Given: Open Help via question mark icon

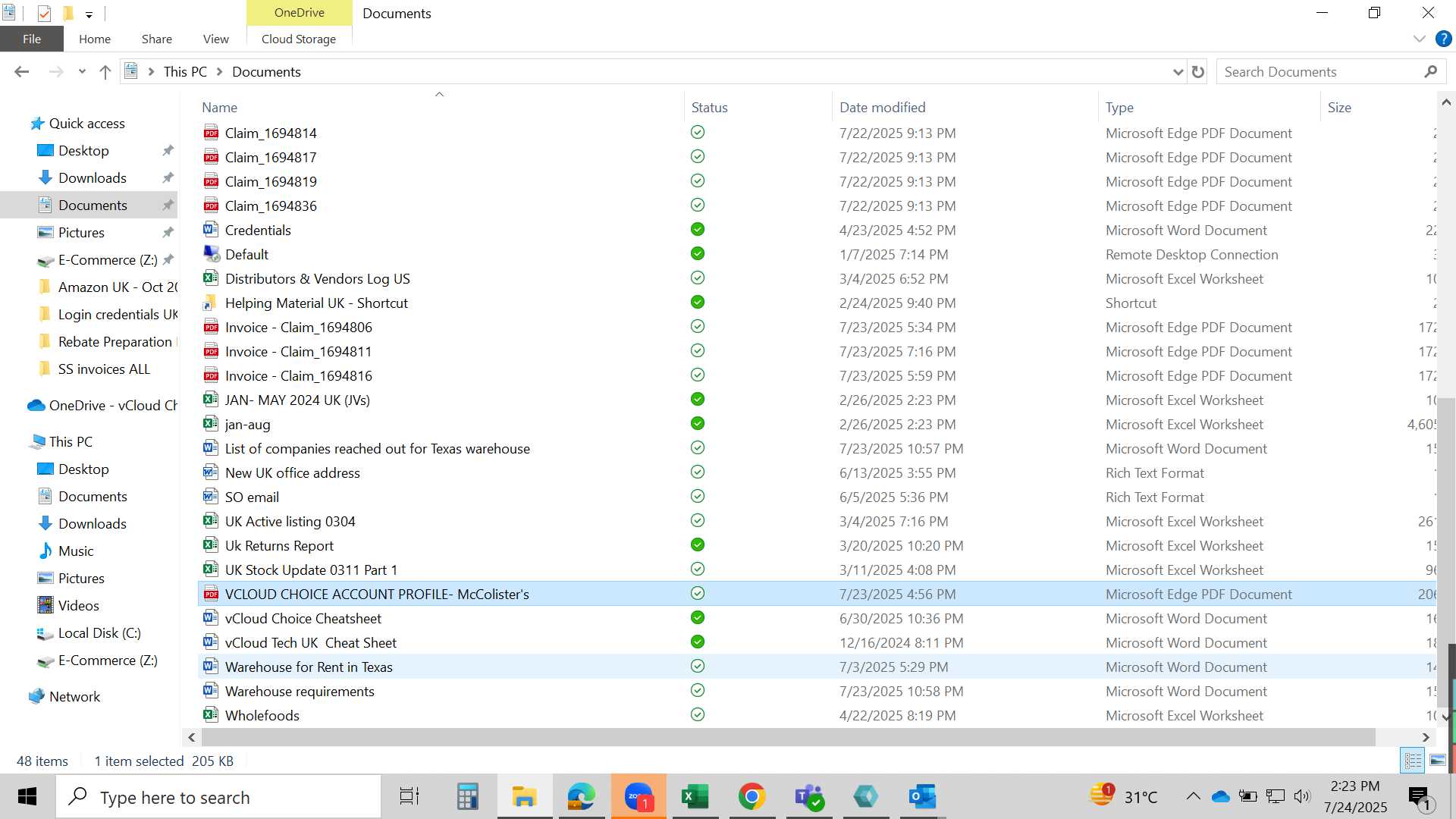Looking at the screenshot, I should pos(1444,39).
